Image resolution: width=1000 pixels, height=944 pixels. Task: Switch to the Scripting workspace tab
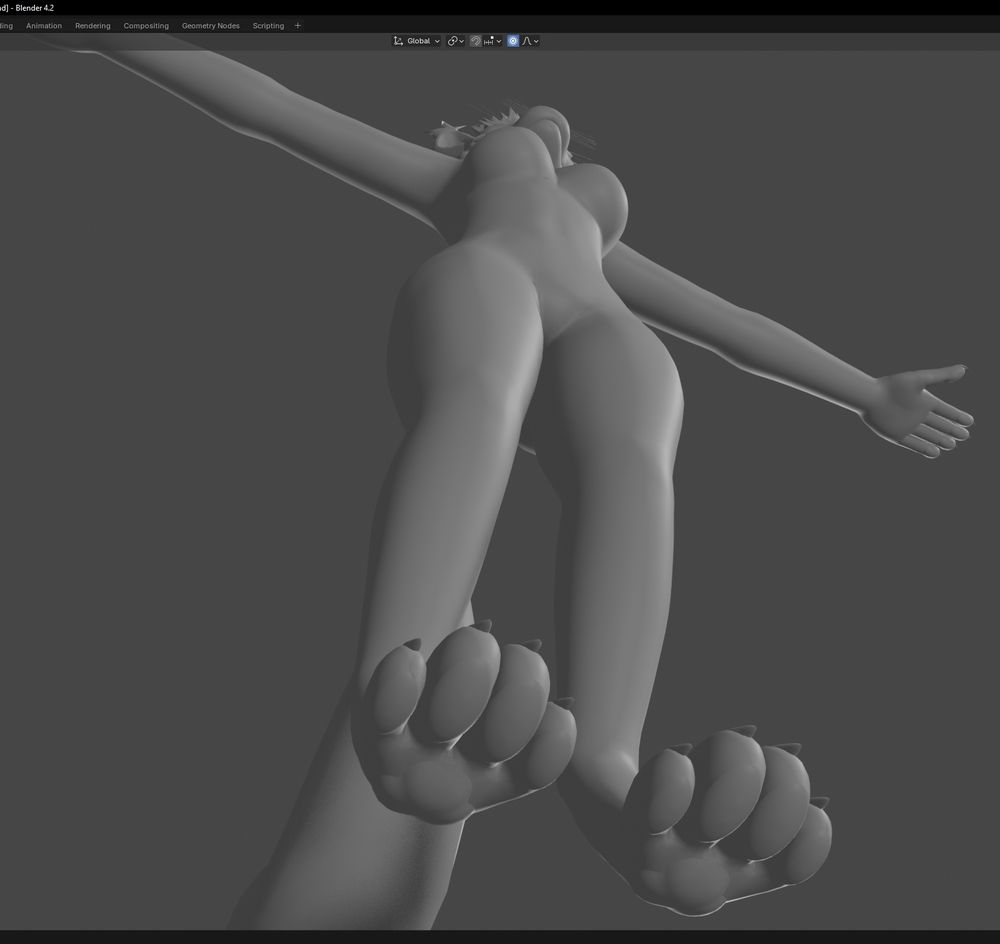268,26
